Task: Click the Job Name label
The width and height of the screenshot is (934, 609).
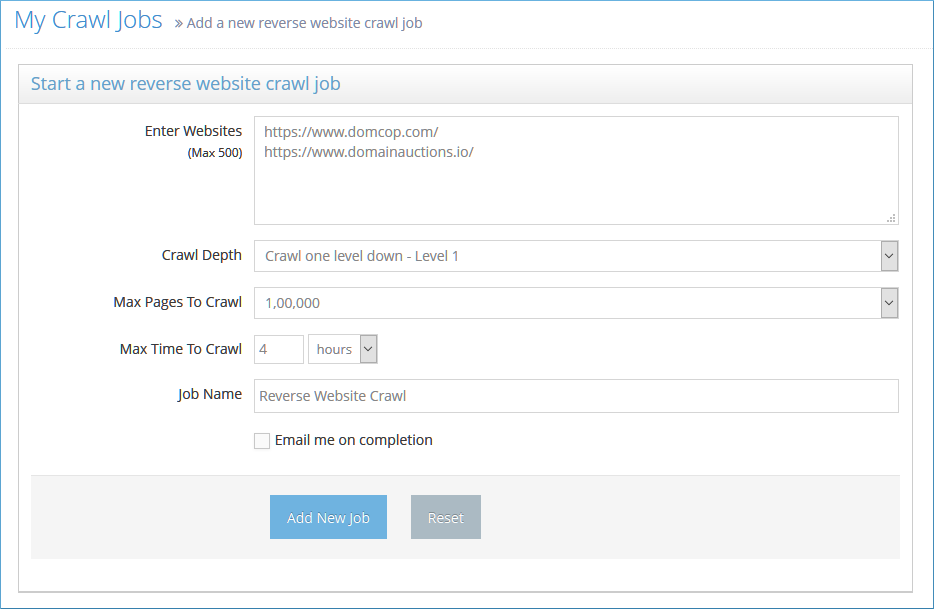Action: [x=210, y=394]
